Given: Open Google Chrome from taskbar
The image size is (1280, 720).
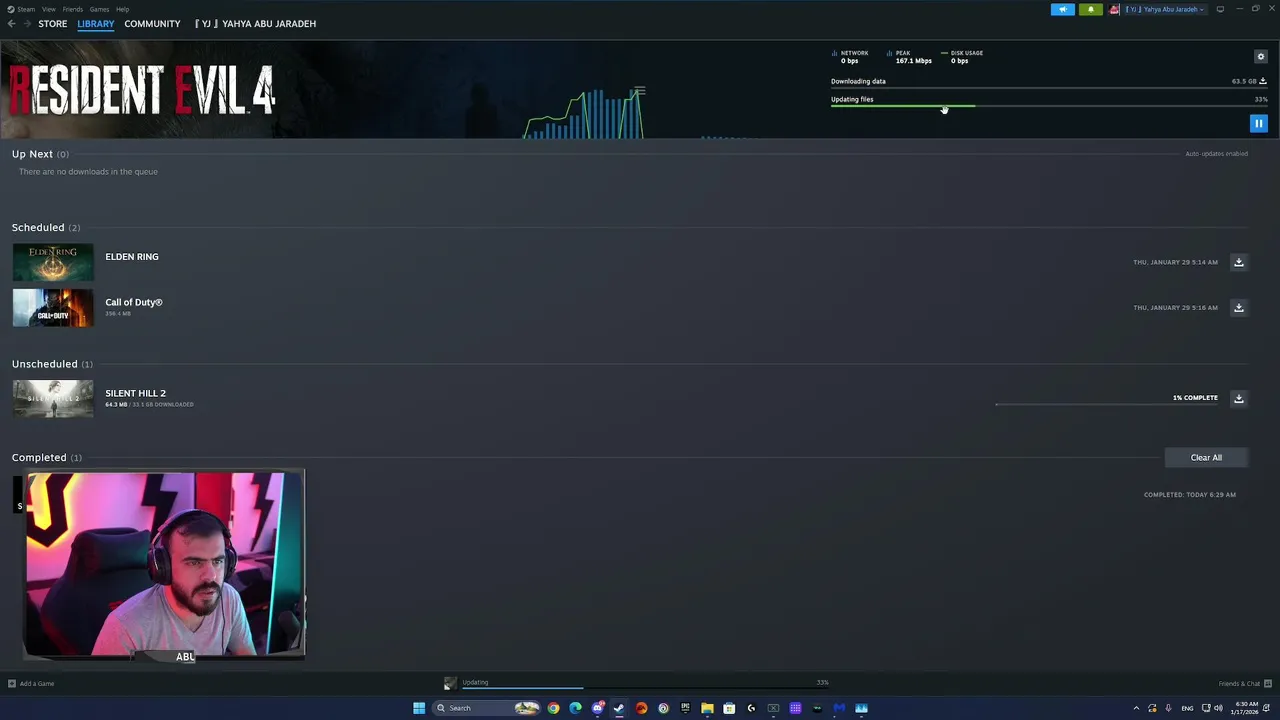Looking at the screenshot, I should pyautogui.click(x=553, y=708).
